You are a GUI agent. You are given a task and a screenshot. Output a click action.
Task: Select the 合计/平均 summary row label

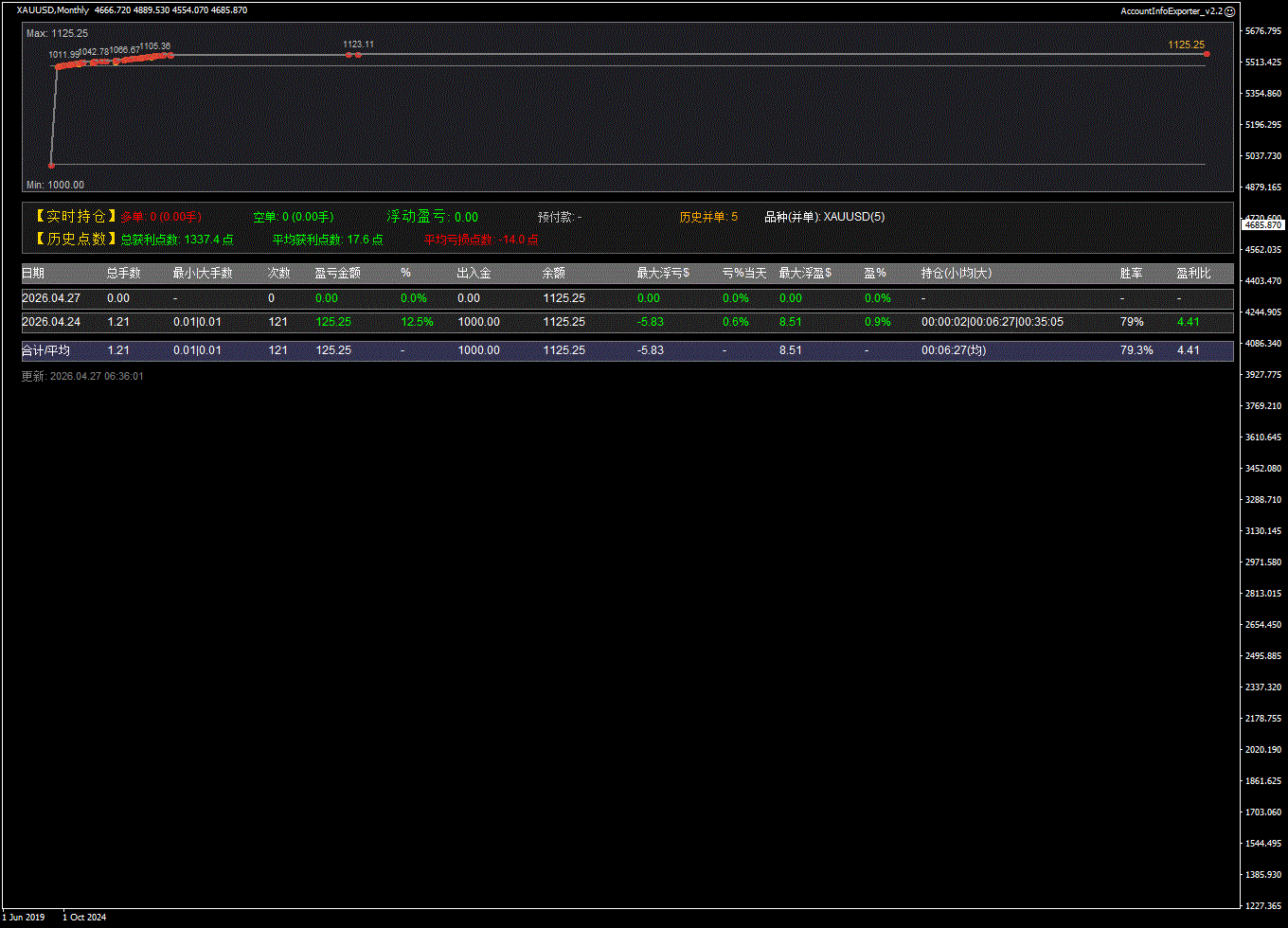click(45, 350)
